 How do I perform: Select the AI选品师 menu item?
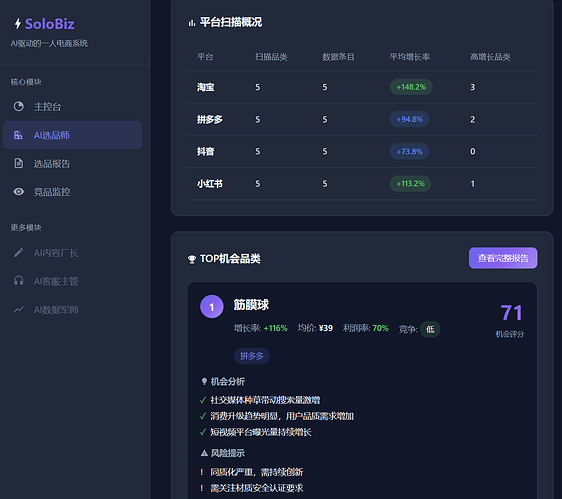click(x=73, y=135)
